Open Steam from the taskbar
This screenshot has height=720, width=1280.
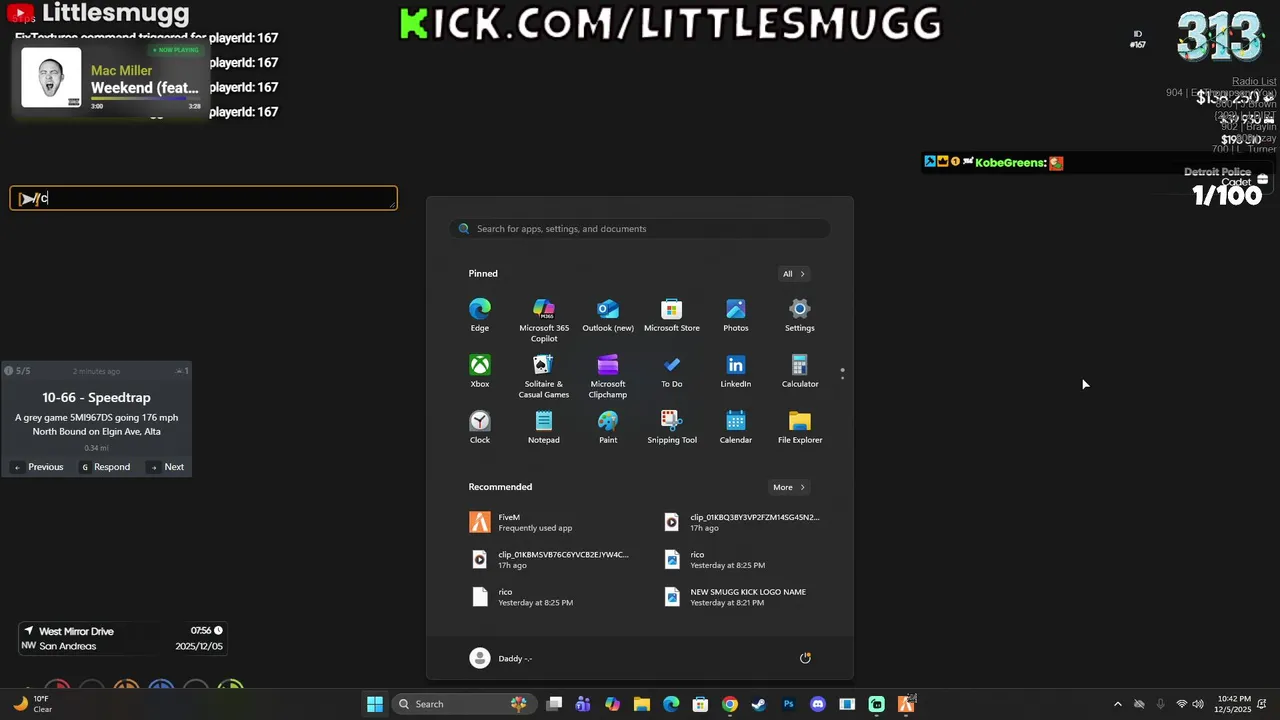tap(759, 704)
